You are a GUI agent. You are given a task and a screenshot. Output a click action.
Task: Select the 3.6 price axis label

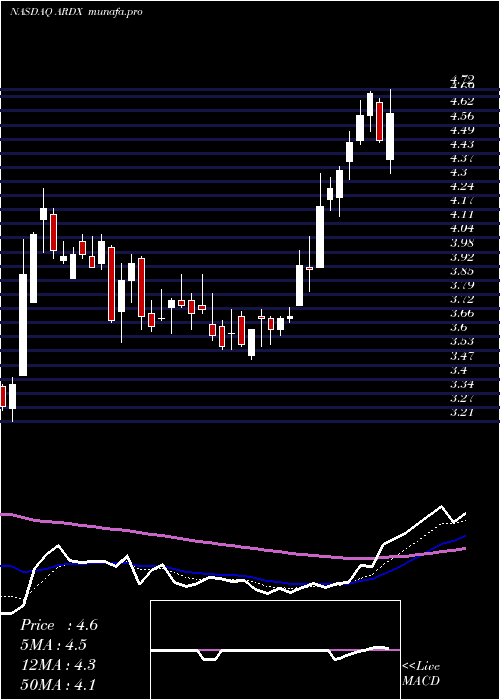click(458, 327)
